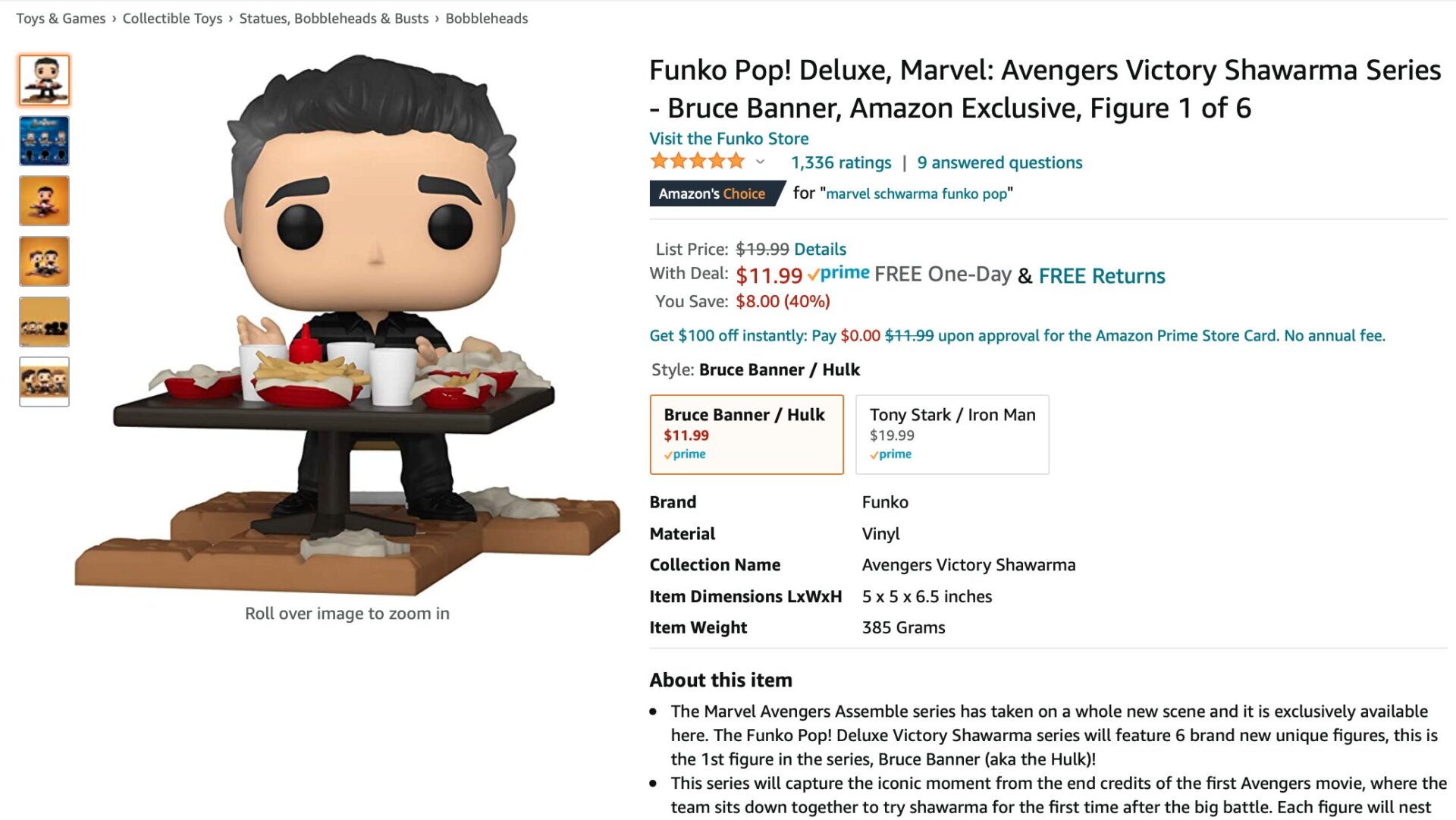The width and height of the screenshot is (1456, 820).
Task: Expand the star rating breakdown chevron
Action: [x=758, y=162]
